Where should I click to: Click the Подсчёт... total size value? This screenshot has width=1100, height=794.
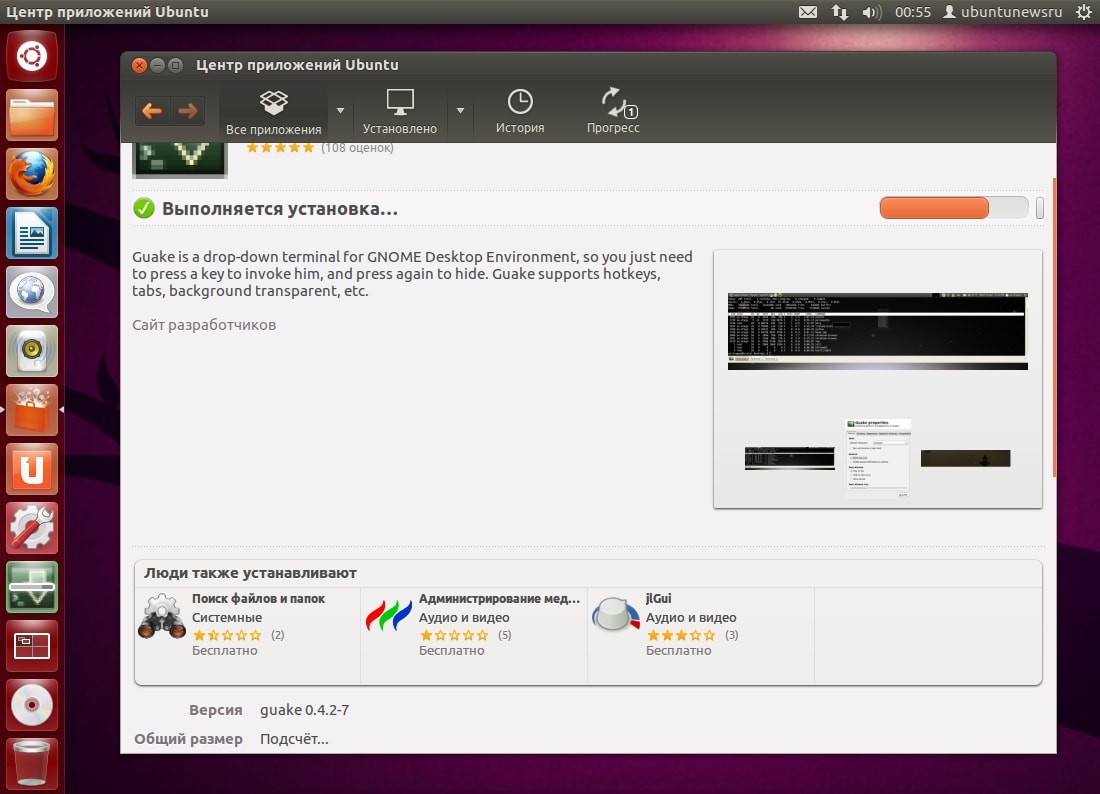click(294, 739)
